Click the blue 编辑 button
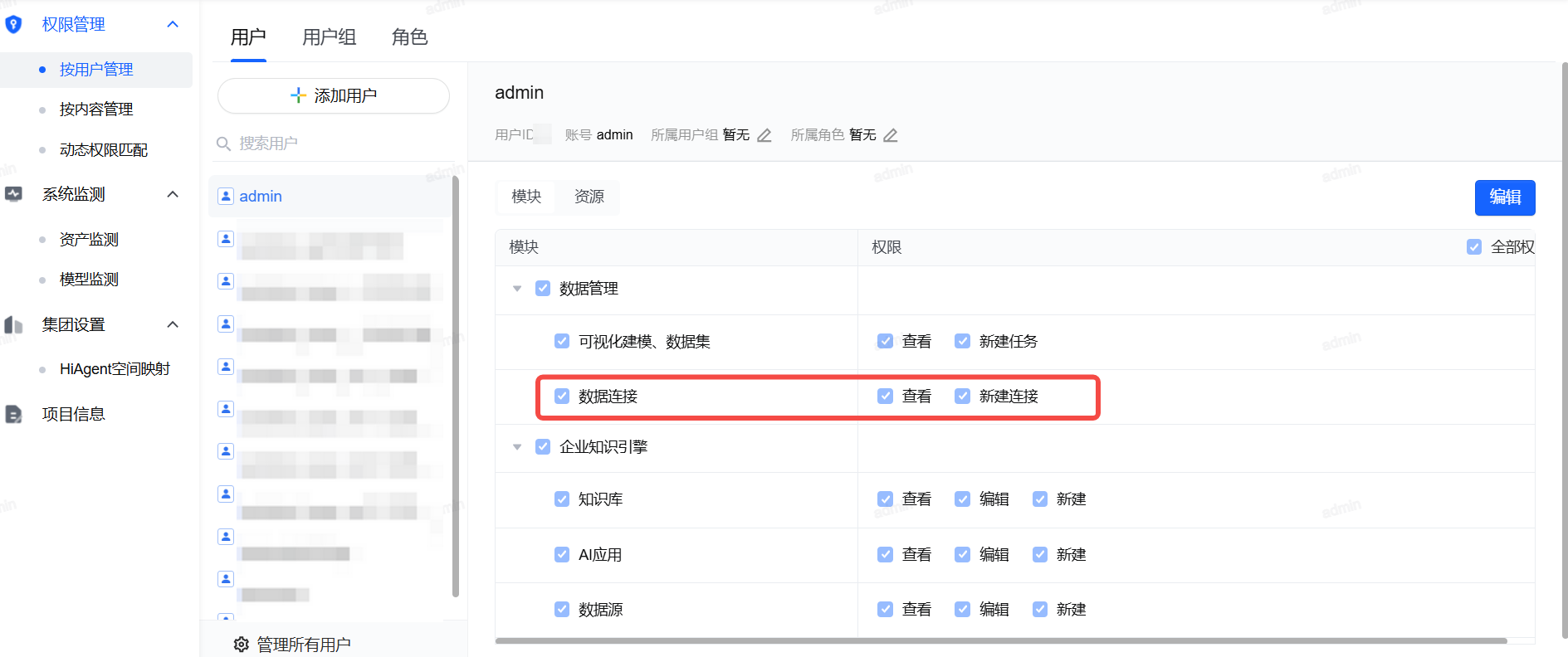This screenshot has height=657, width=1568. (x=1505, y=197)
